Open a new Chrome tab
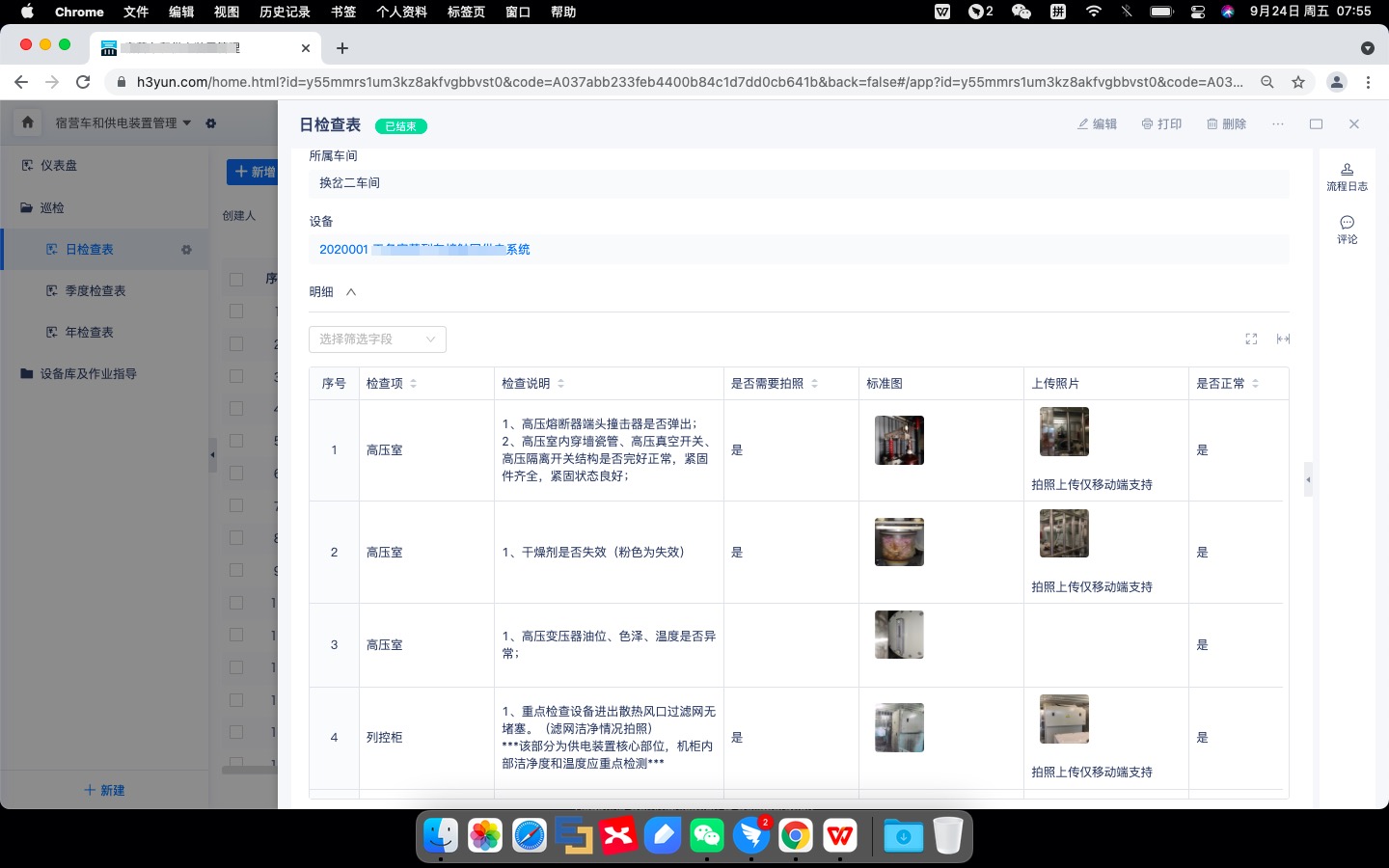The image size is (1389, 868). [x=342, y=47]
